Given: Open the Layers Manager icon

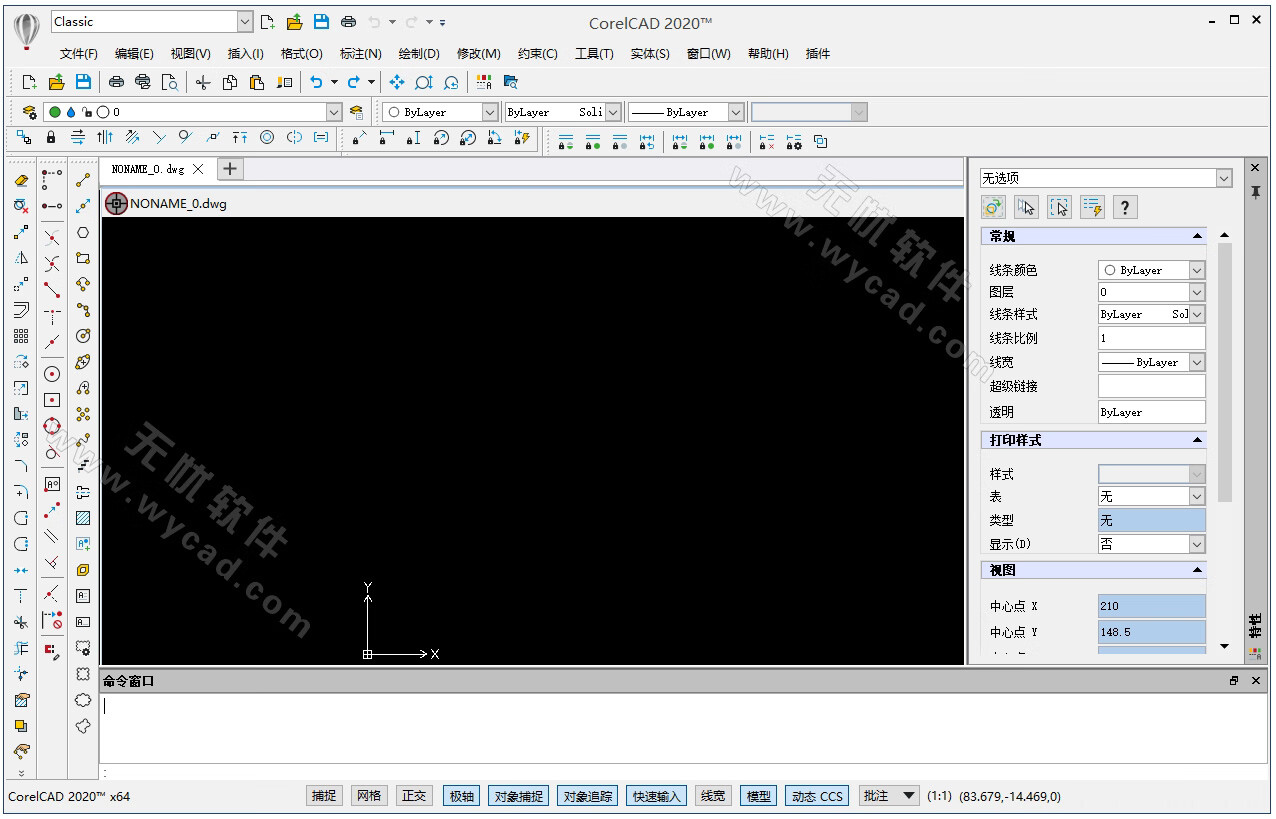Looking at the screenshot, I should 29,112.
